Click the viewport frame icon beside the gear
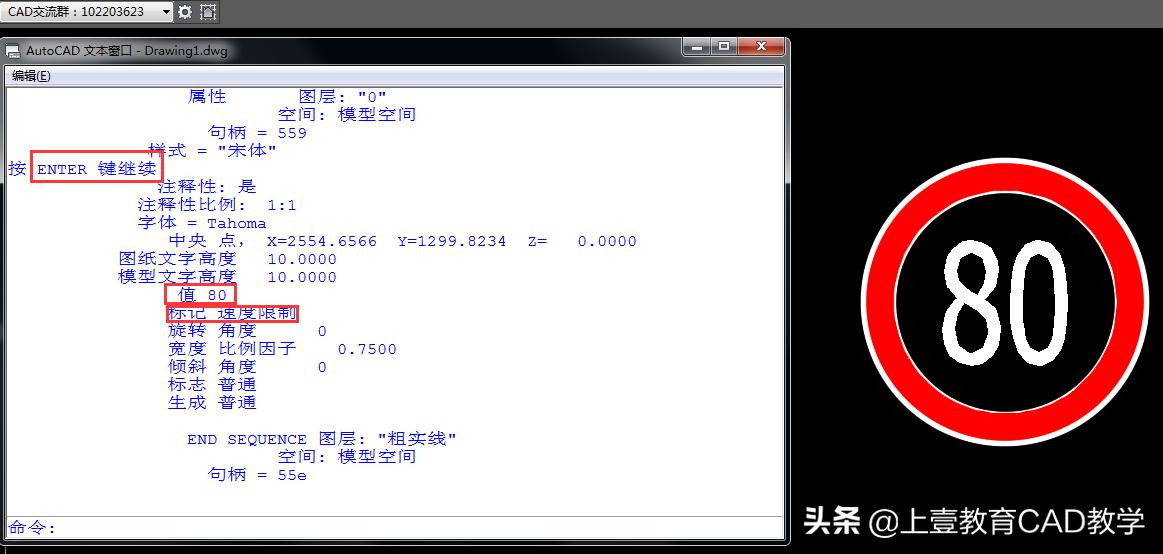1163x554 pixels. click(x=208, y=12)
